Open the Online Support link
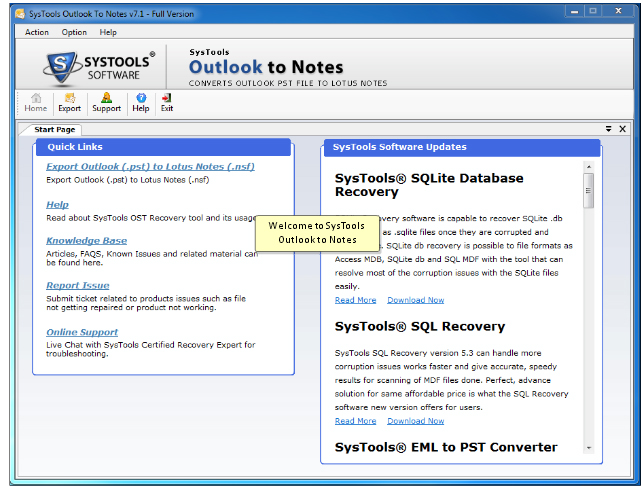This screenshot has height=486, width=643. 82,332
